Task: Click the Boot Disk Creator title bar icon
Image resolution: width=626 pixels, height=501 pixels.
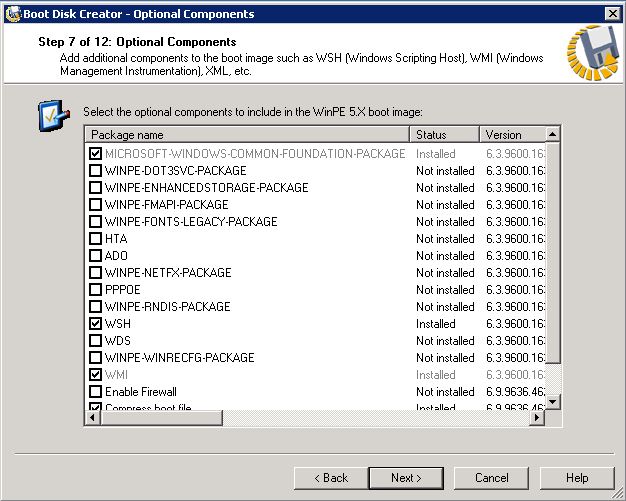Action: (12, 13)
